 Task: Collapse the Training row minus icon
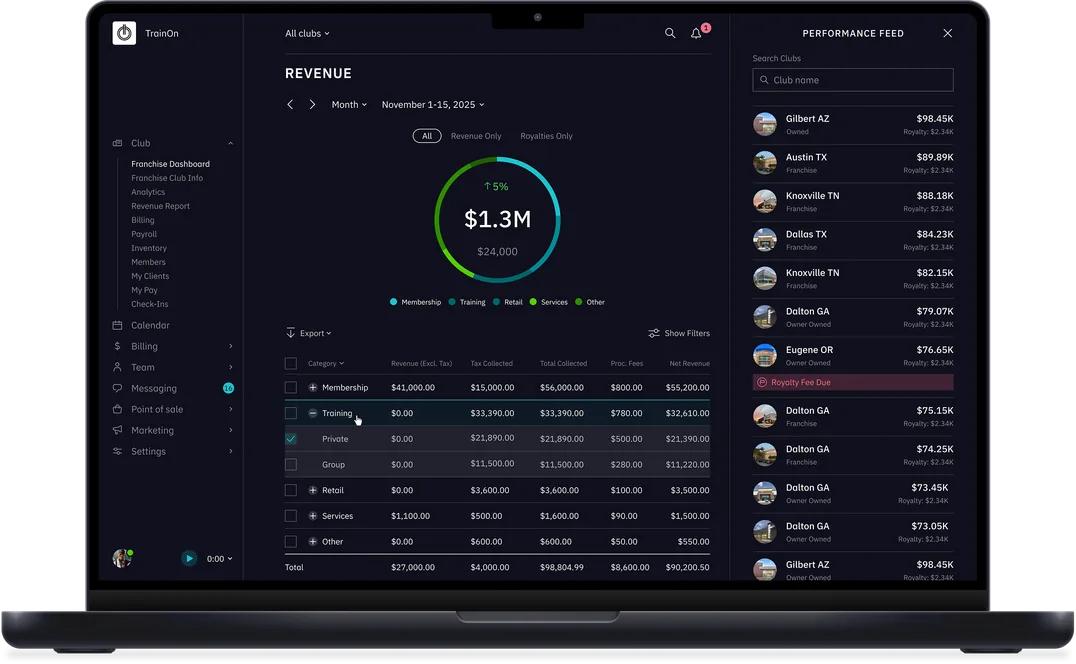point(313,413)
